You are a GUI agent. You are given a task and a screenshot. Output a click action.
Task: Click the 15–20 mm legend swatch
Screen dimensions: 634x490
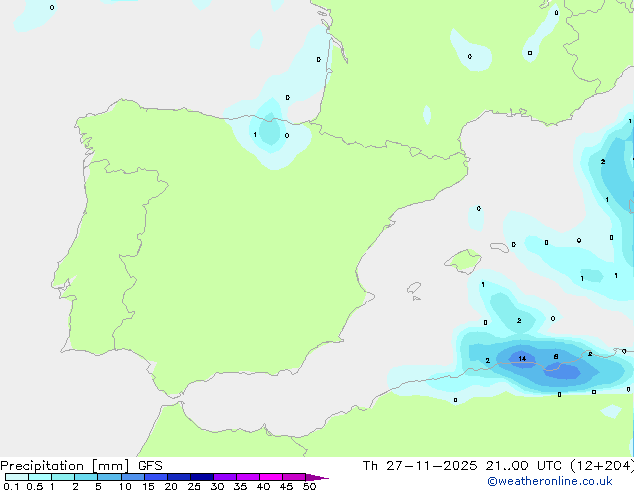(156, 477)
